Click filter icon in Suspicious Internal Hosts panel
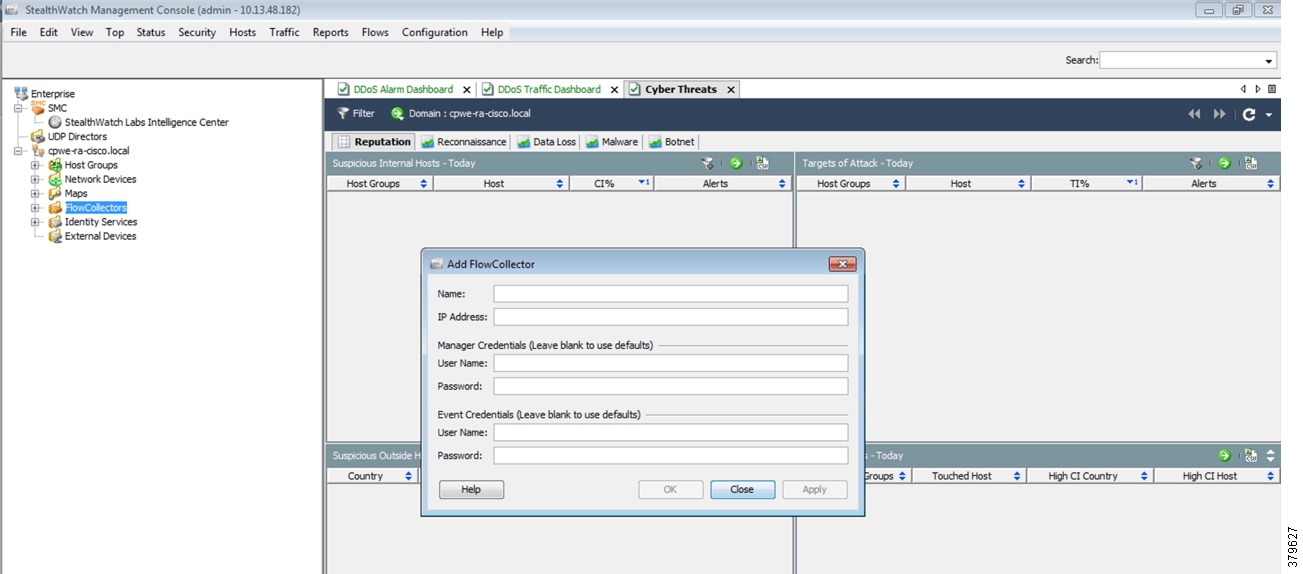The height and width of the screenshot is (574, 1303). tap(708, 163)
